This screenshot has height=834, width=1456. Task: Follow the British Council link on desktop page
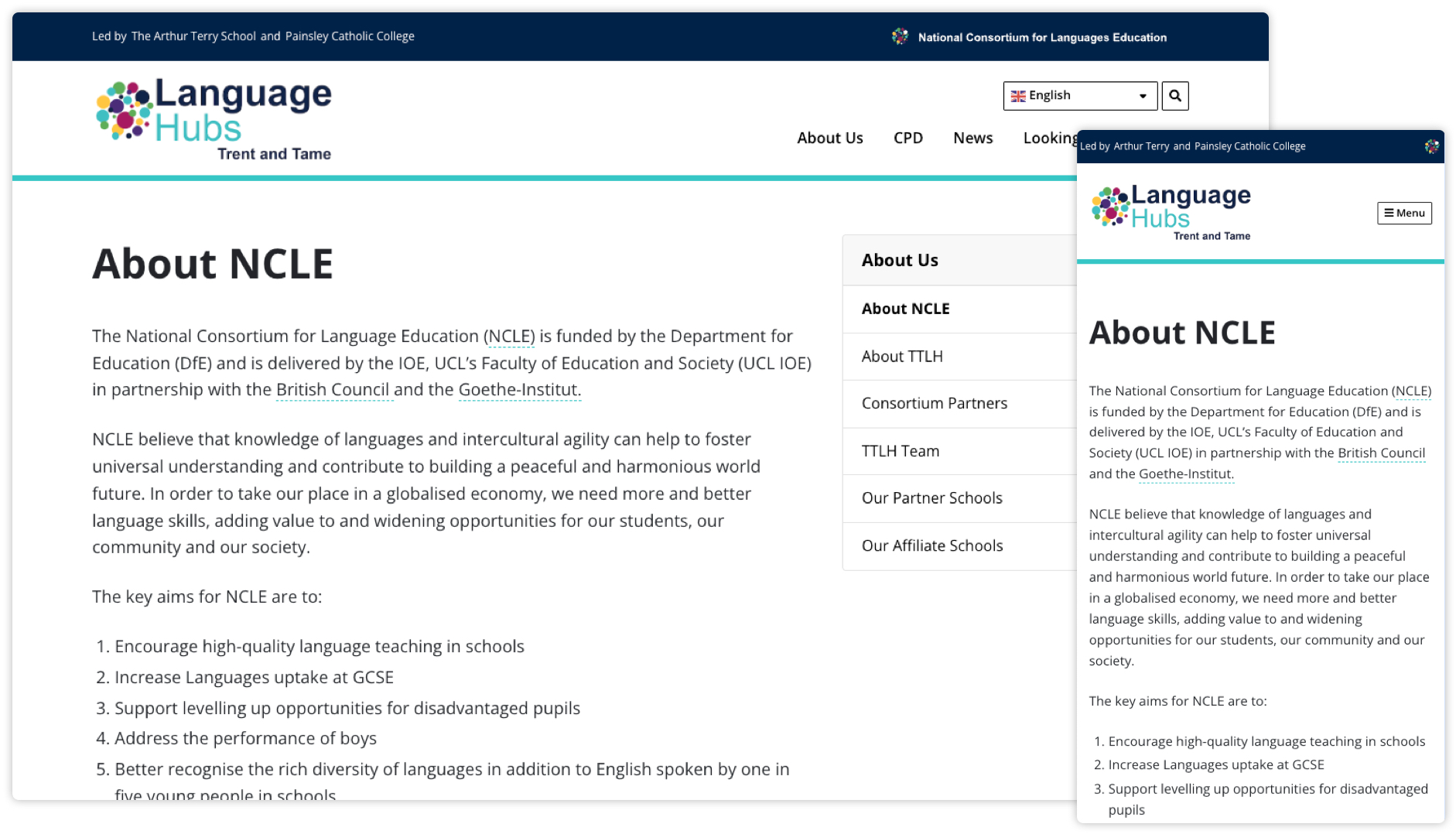click(x=333, y=389)
